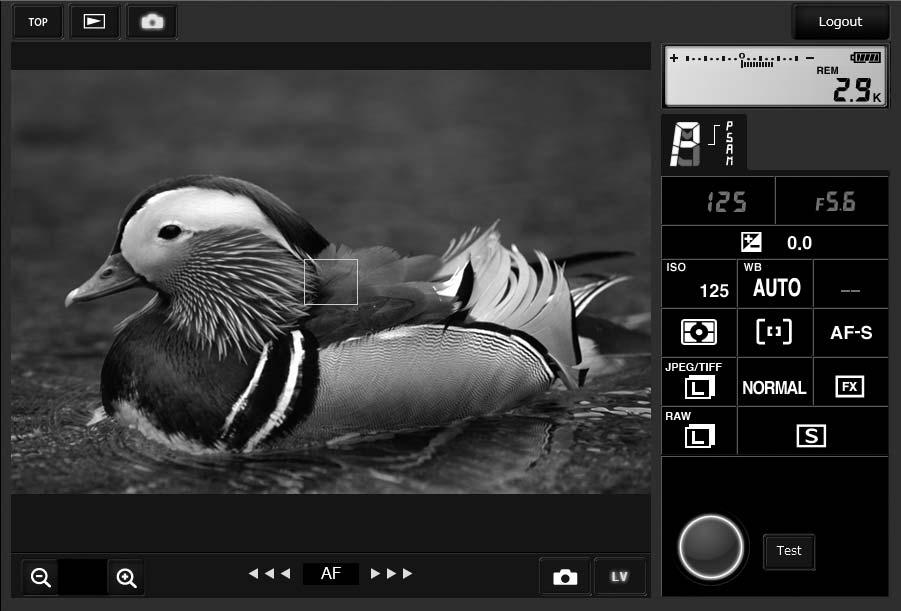Image resolution: width=901 pixels, height=611 pixels.
Task: Select the exposure mode P indicator
Action: tap(686, 144)
